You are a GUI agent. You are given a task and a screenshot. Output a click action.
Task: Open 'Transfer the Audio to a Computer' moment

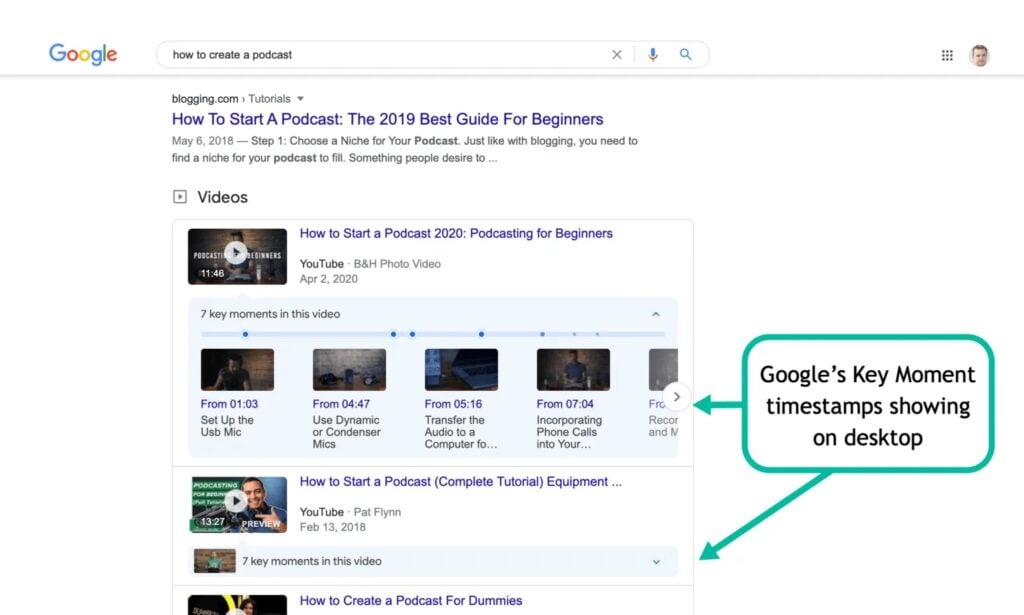click(460, 432)
